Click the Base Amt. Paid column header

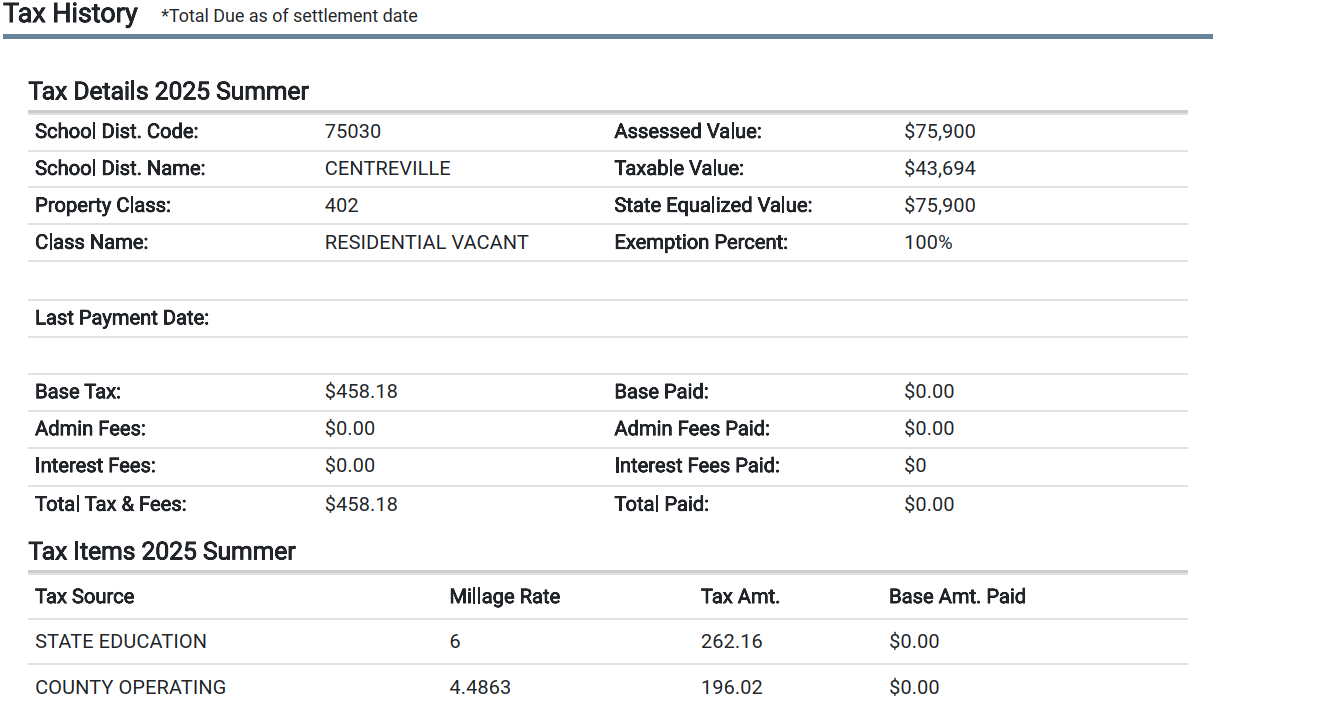956,596
